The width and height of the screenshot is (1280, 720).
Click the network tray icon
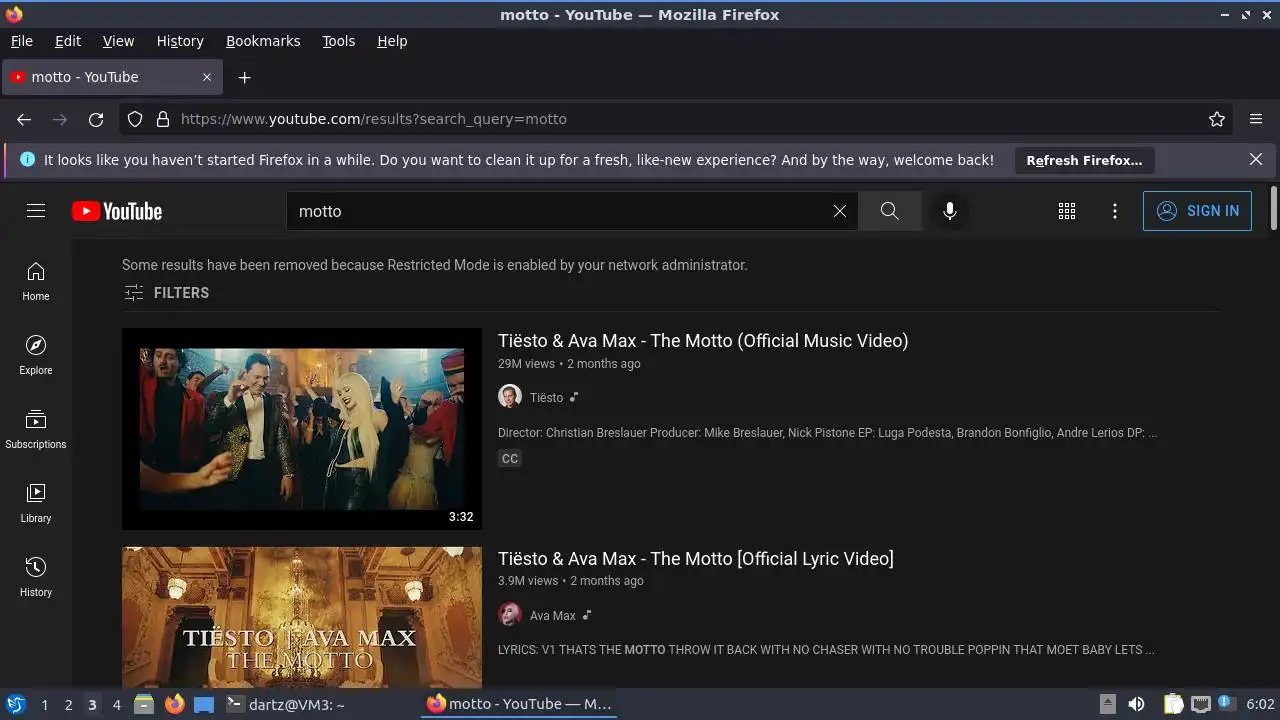tap(1201, 704)
